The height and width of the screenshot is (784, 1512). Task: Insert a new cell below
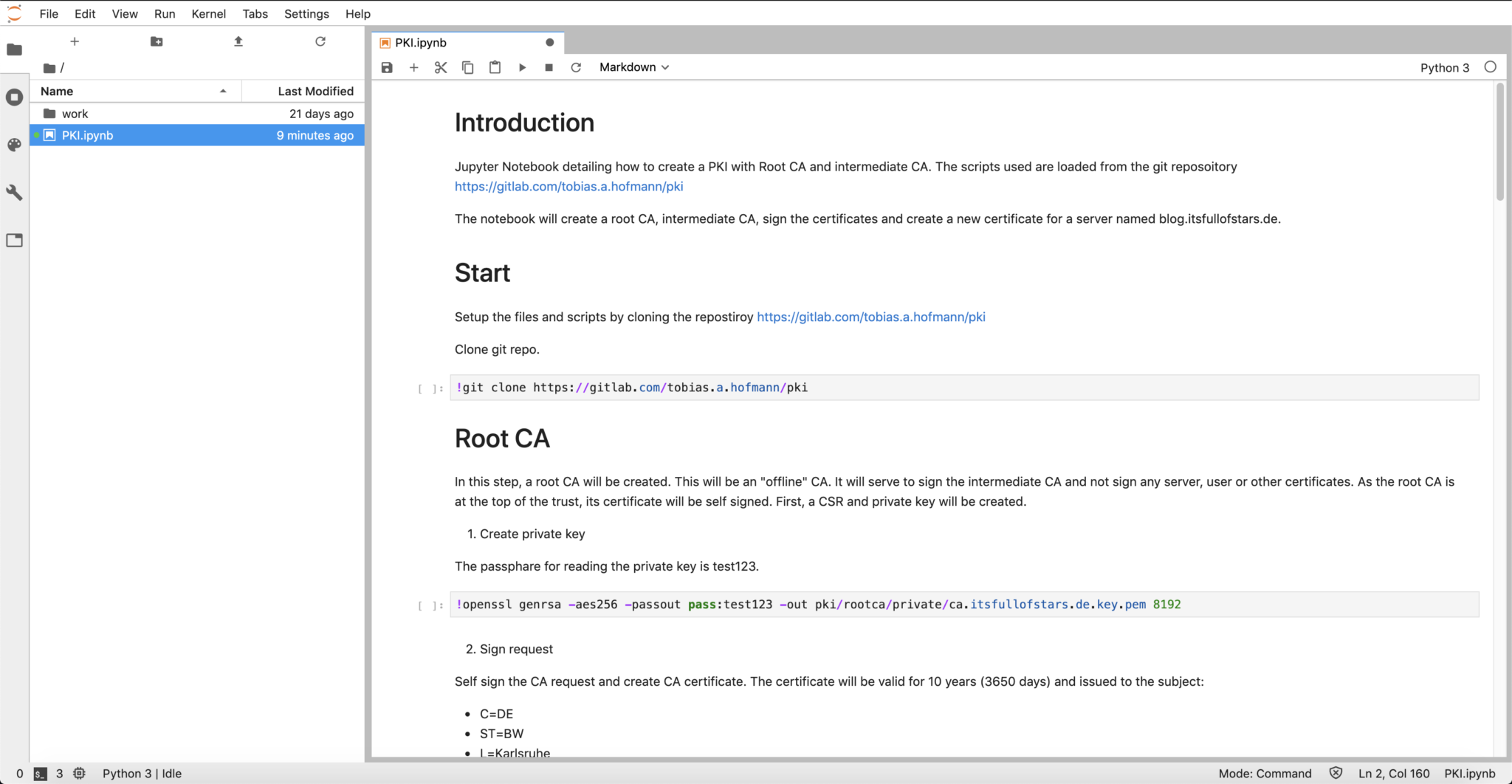tap(413, 67)
